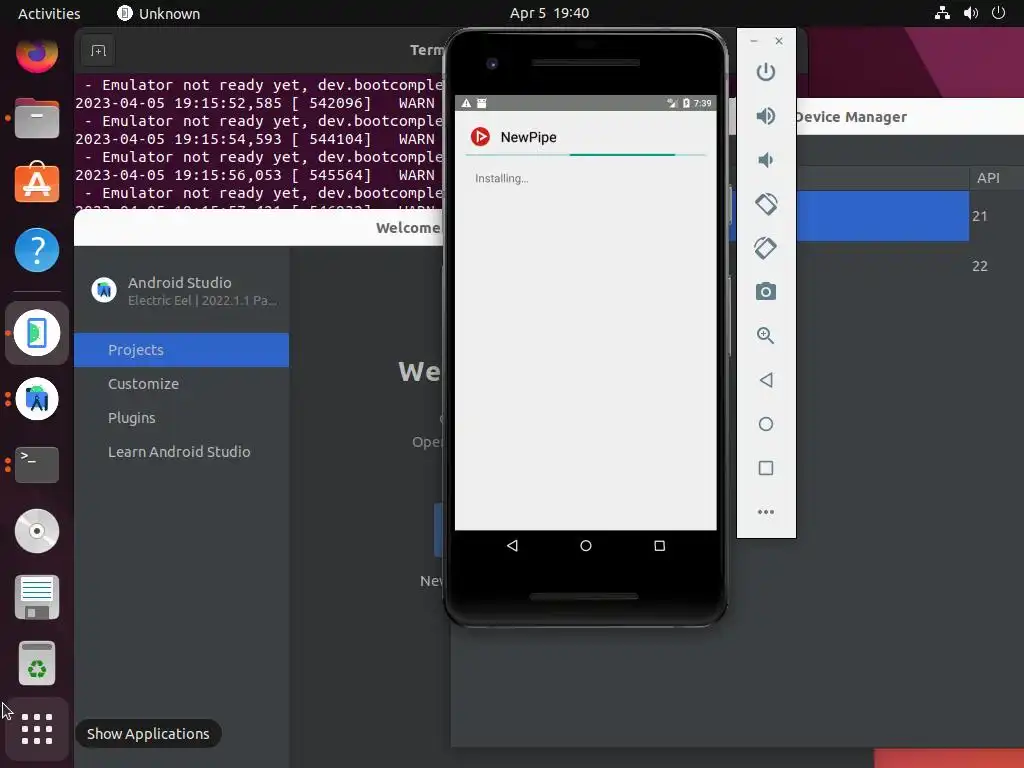Click the date and time in top bar
1024x768 pixels.
coord(549,13)
